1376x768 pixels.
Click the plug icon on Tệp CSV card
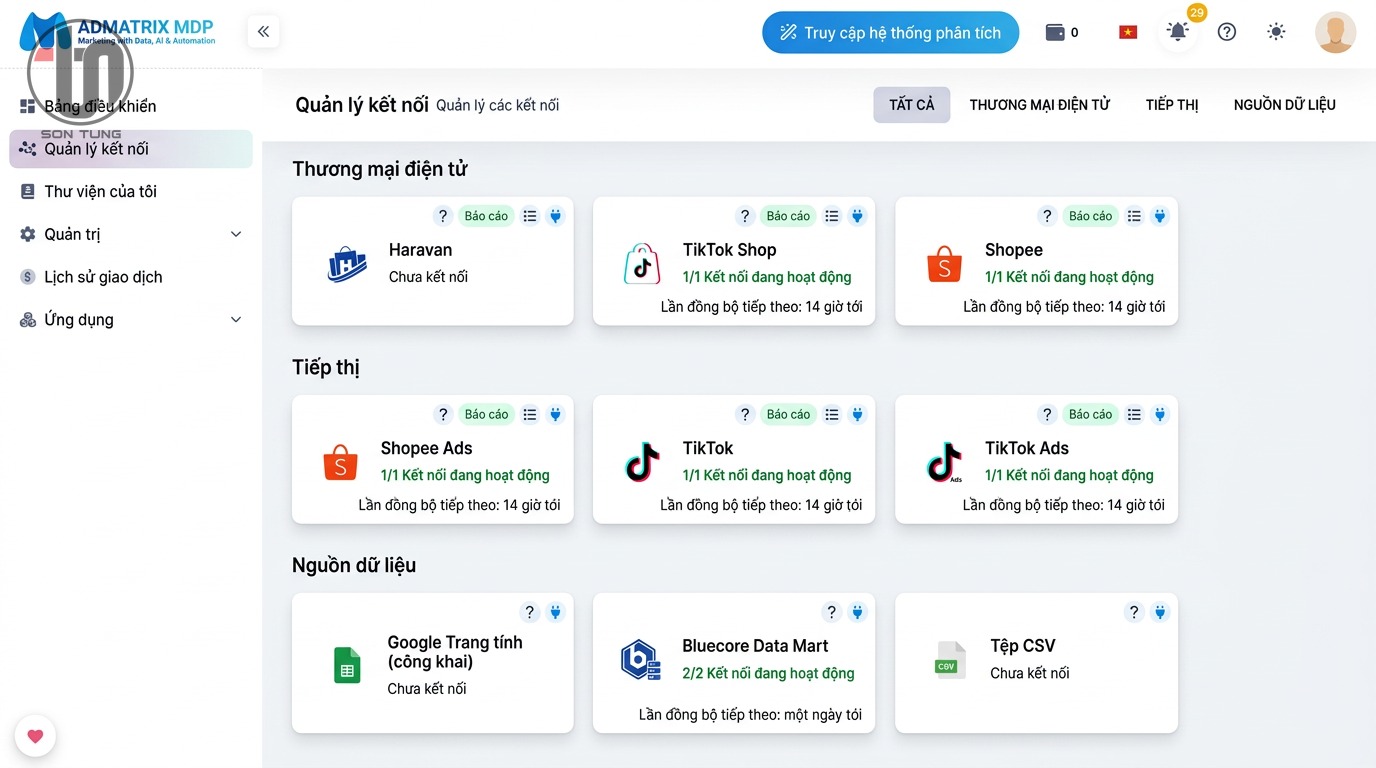point(1160,612)
